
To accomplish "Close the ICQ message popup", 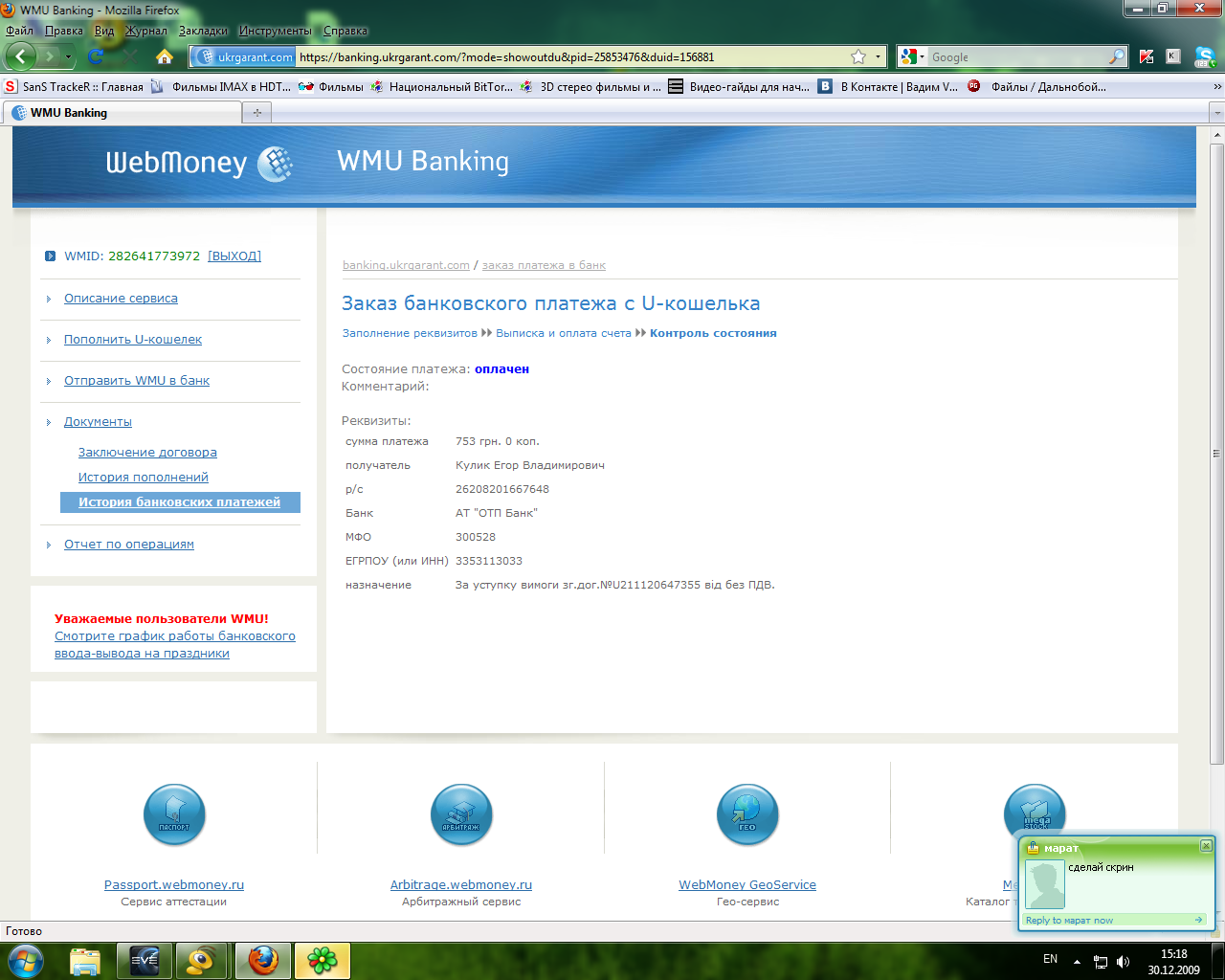I will pyautogui.click(x=1206, y=846).
